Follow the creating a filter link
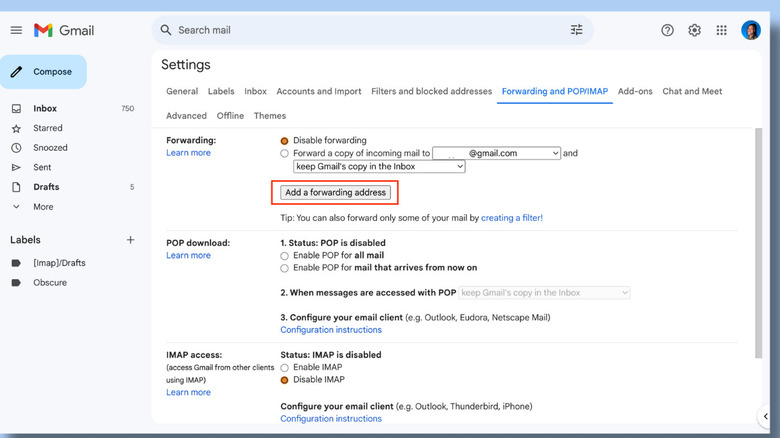Screen dimensions: 780x438 click(x=511, y=217)
